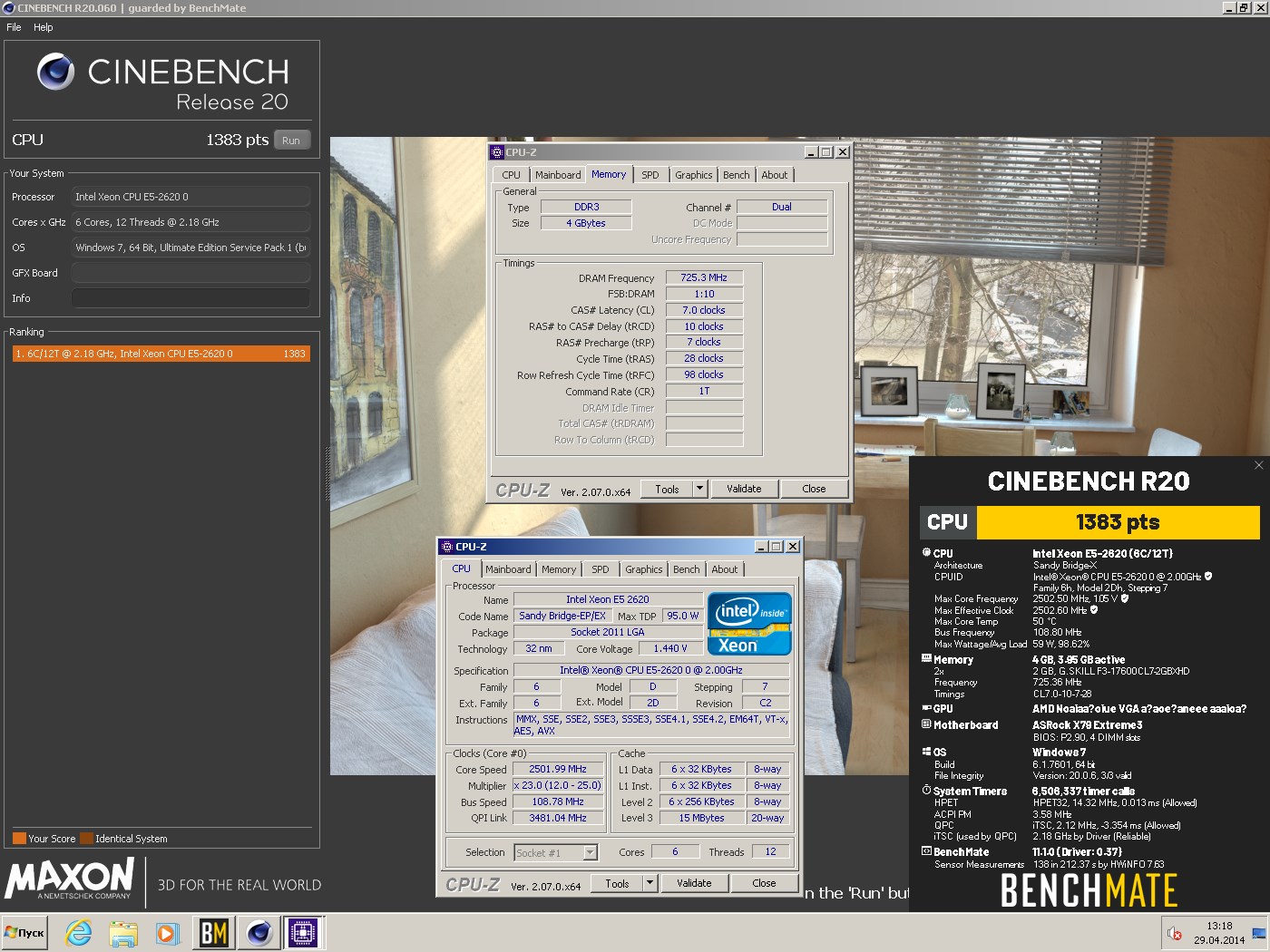The height and width of the screenshot is (952, 1270).
Task: Click Close button in upper CPU-Z window
Action: (814, 489)
